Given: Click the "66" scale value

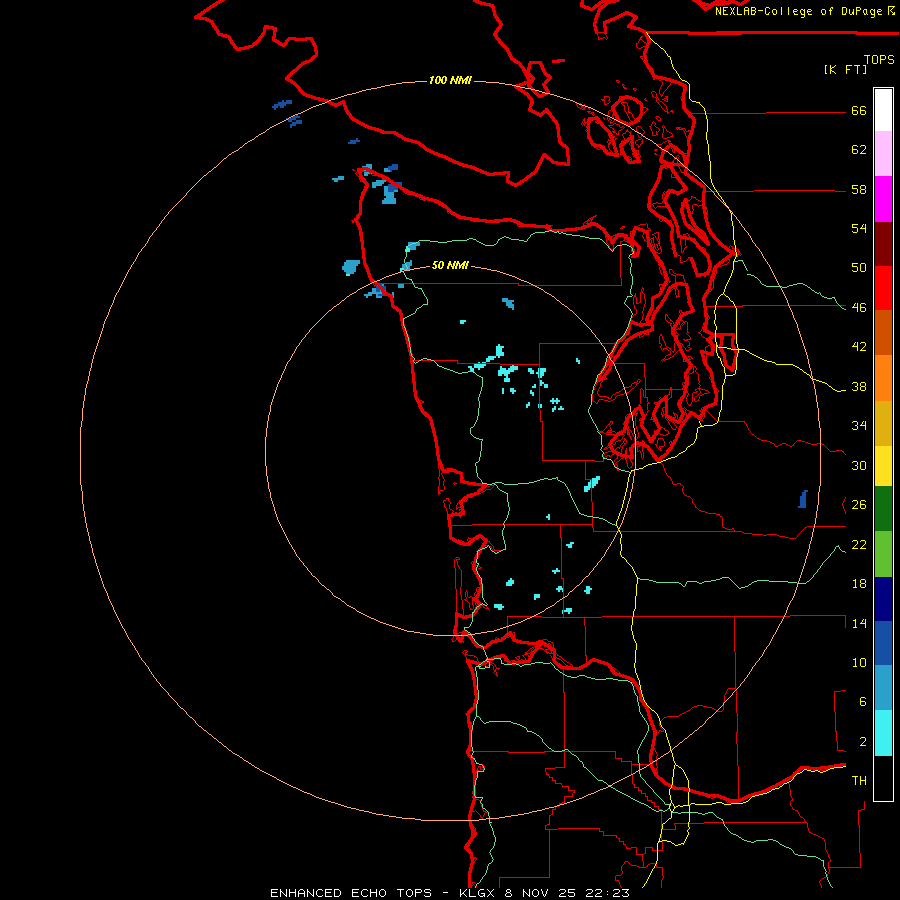Looking at the screenshot, I should pyautogui.click(x=859, y=111).
